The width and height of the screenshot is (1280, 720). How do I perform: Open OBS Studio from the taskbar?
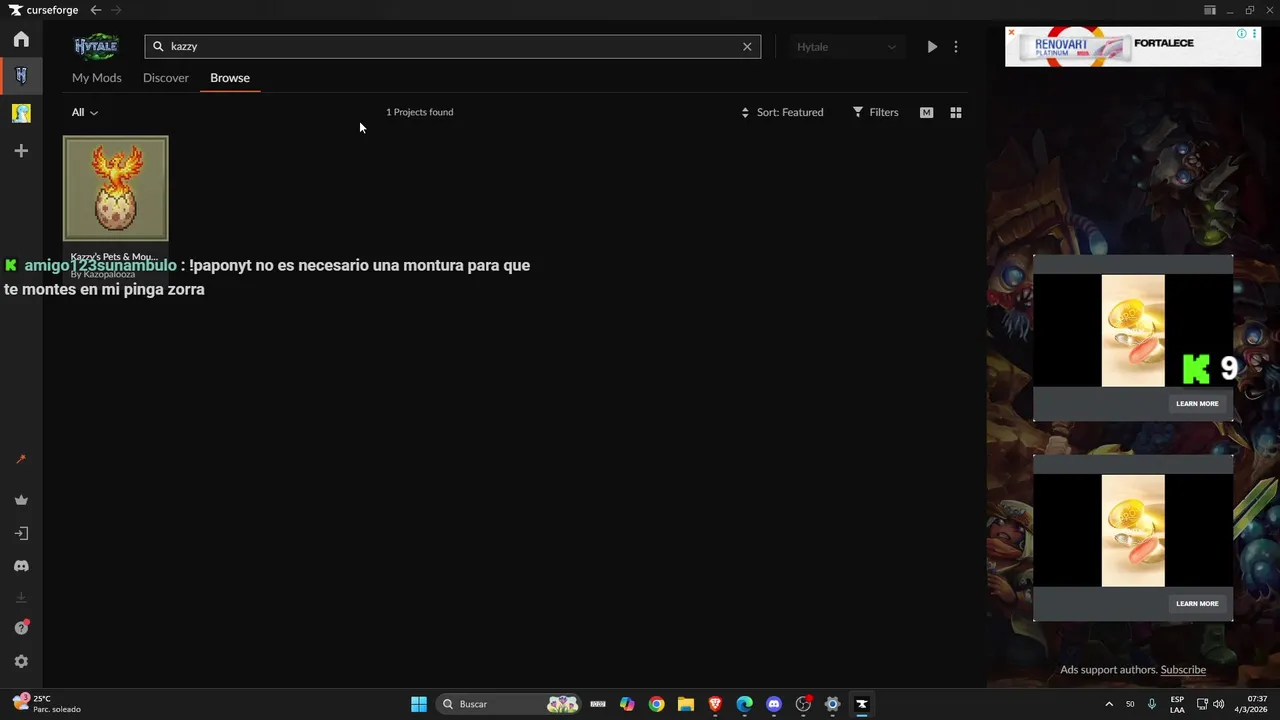(x=803, y=704)
